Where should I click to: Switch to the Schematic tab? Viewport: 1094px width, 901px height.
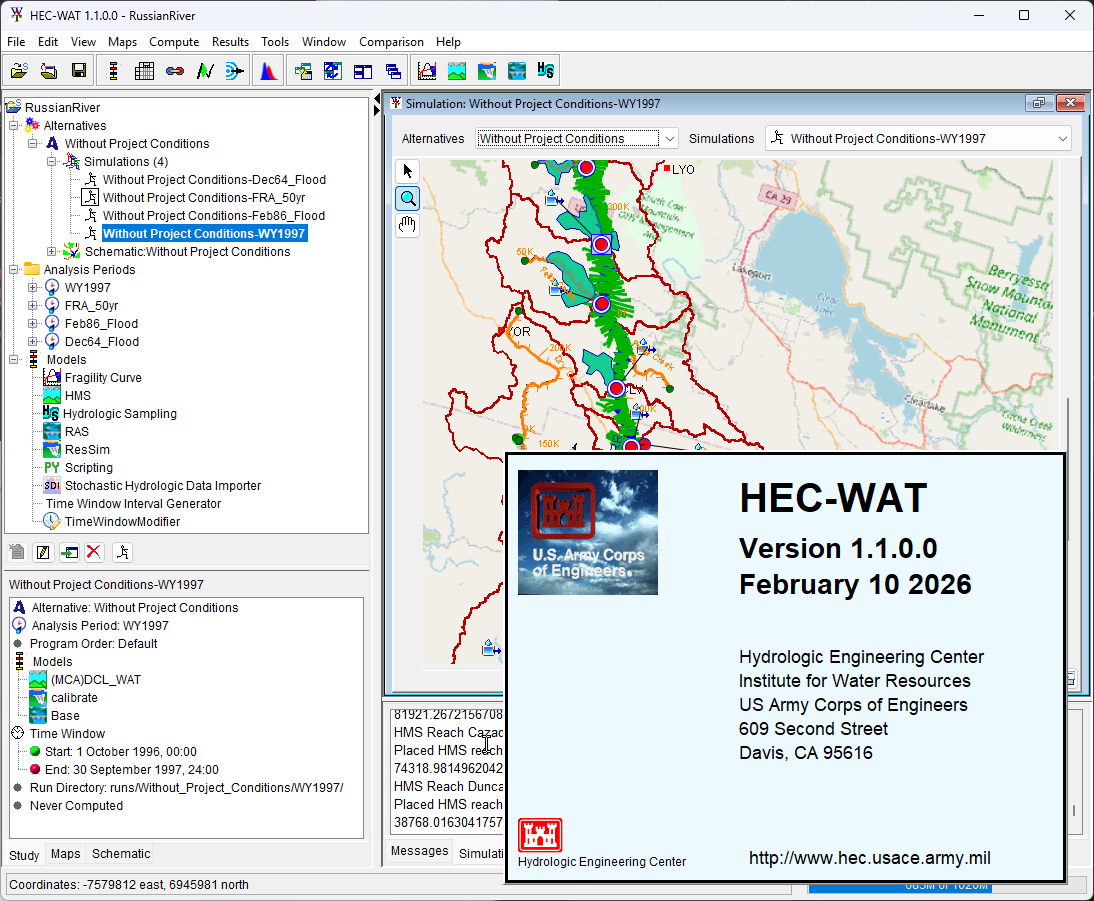pyautogui.click(x=121, y=854)
